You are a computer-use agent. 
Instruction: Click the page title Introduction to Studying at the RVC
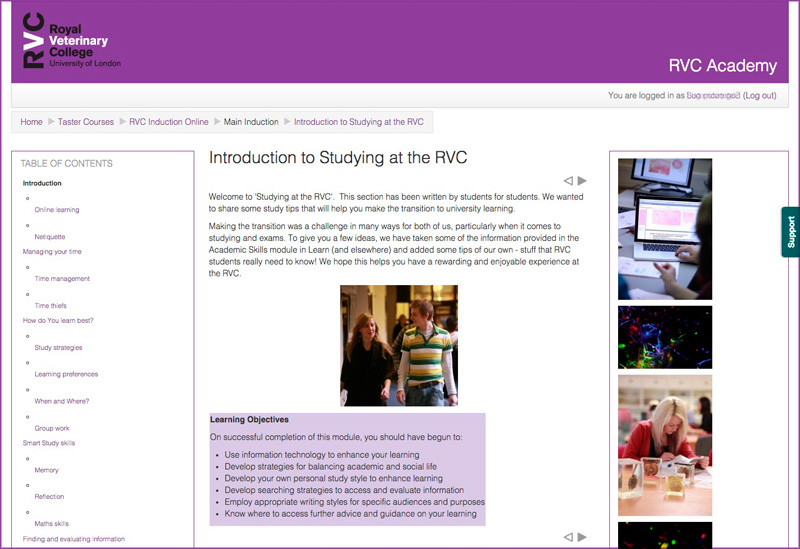(338, 157)
